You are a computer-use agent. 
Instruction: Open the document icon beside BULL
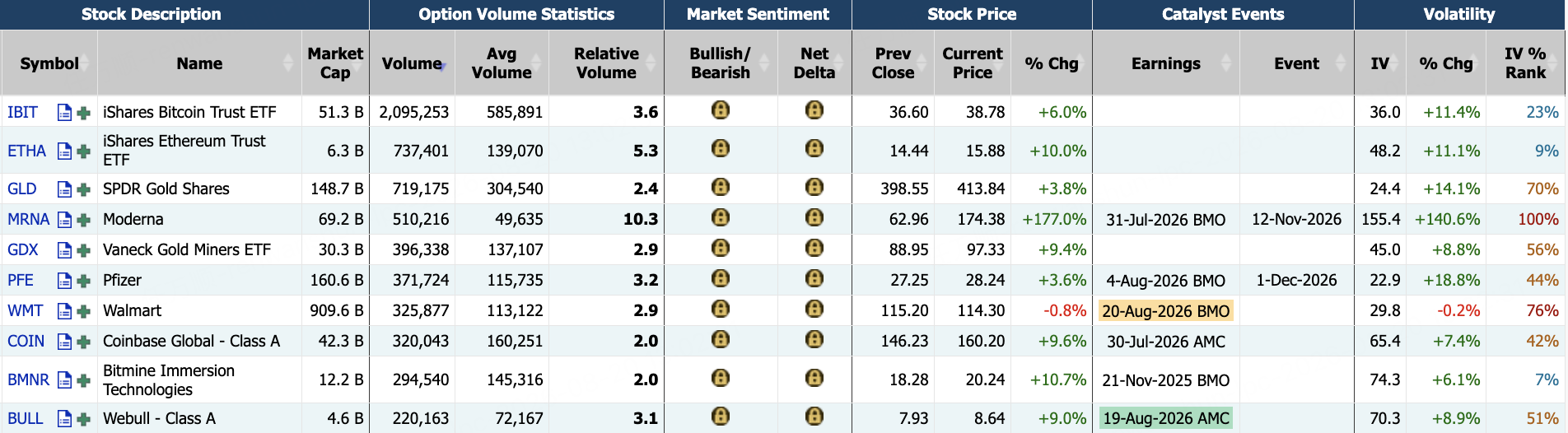pyautogui.click(x=64, y=419)
